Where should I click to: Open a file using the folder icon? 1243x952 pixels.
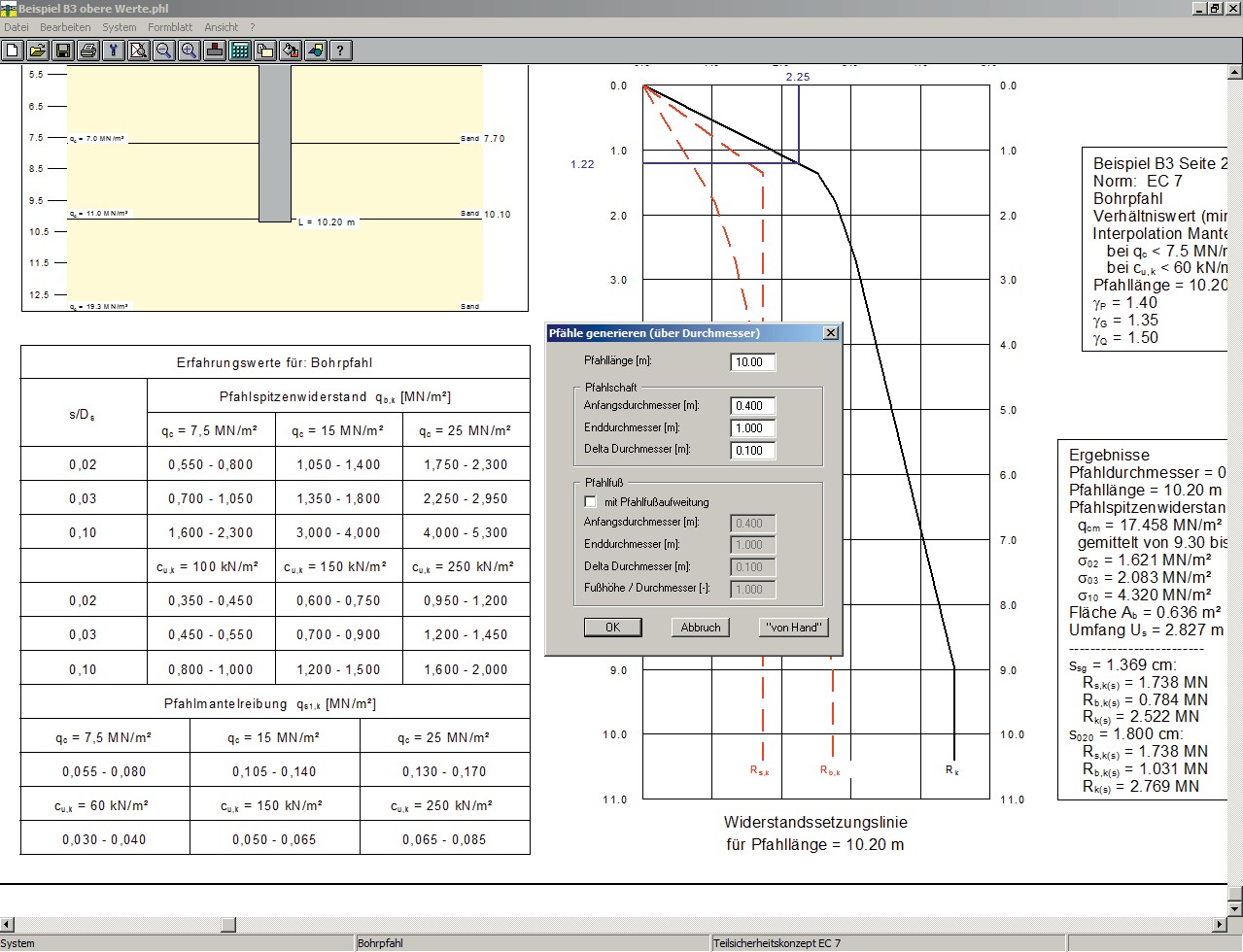coord(38,51)
